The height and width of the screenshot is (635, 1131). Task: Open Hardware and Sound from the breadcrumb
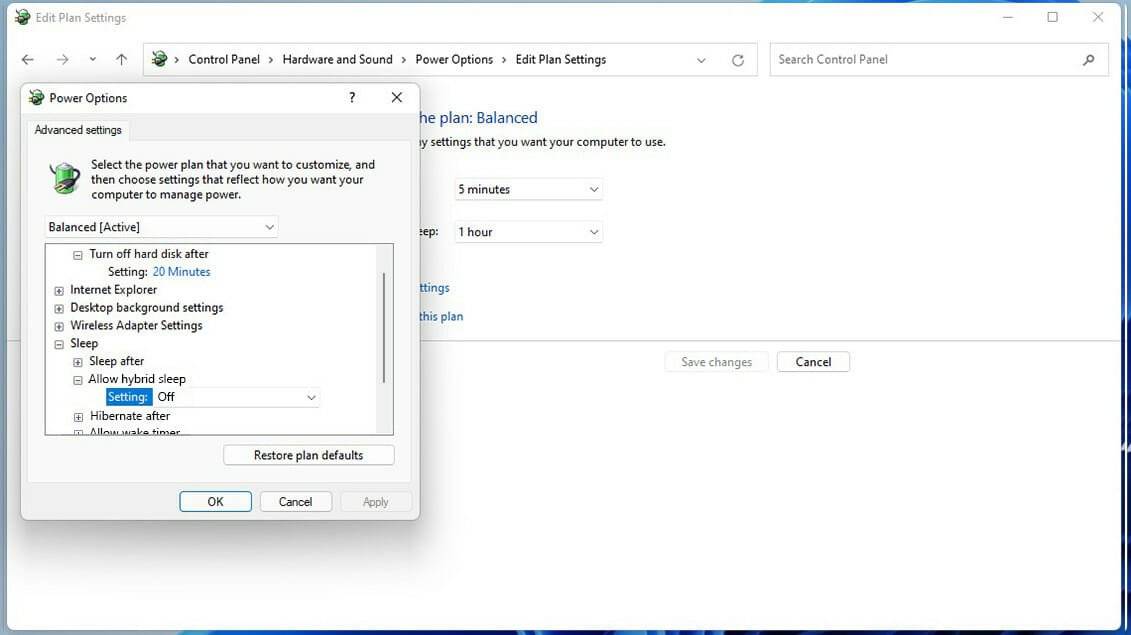coord(337,59)
